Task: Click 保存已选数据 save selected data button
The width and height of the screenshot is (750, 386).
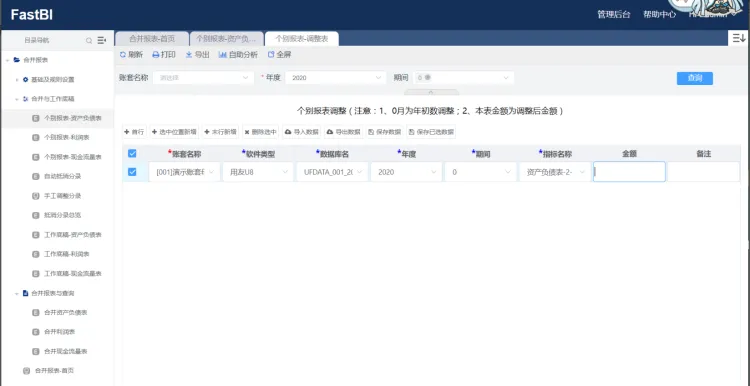Action: click(x=431, y=132)
